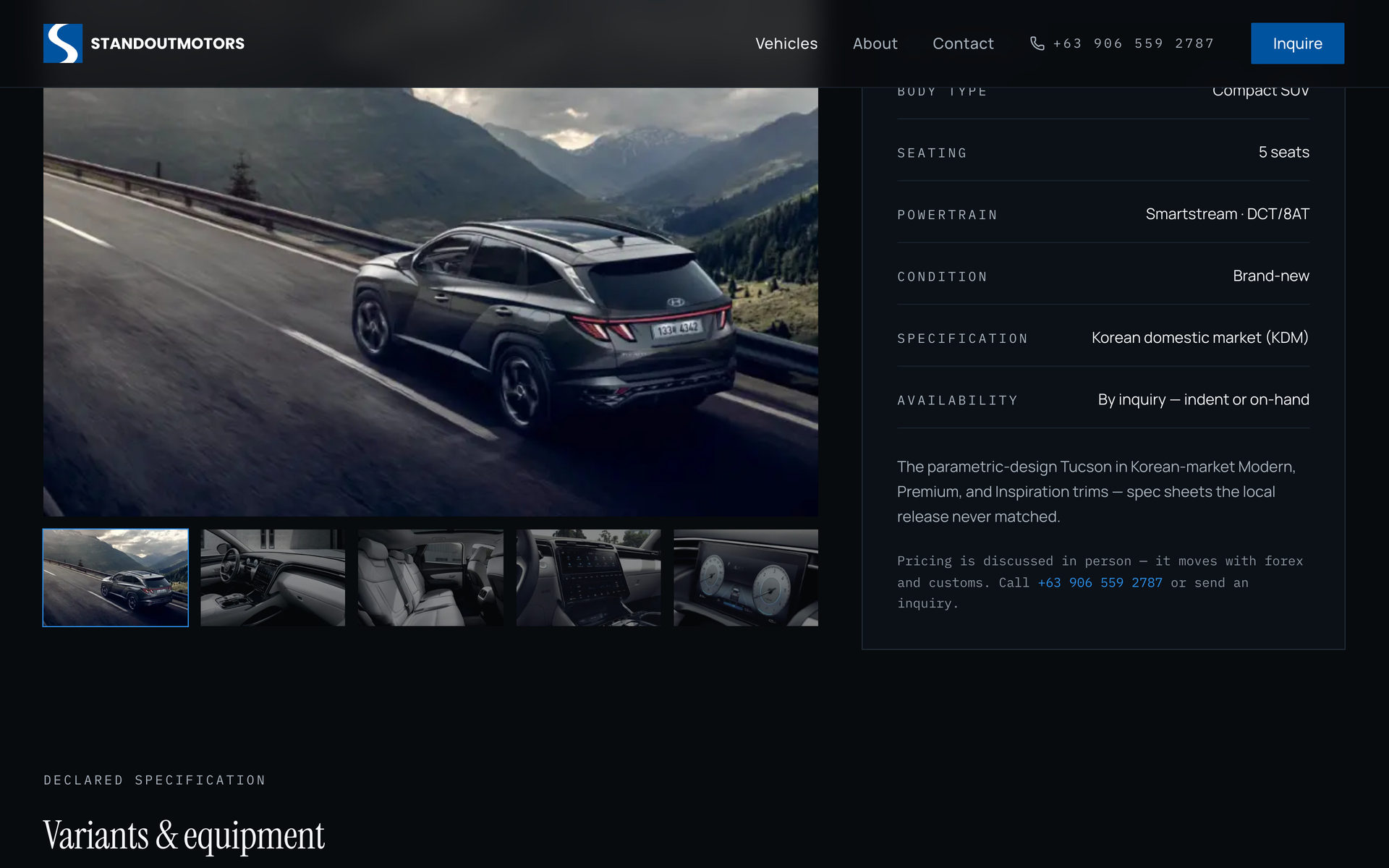Click 'By inquiry — indent or on-hand' text
This screenshot has height=868, width=1389.
[x=1203, y=400]
